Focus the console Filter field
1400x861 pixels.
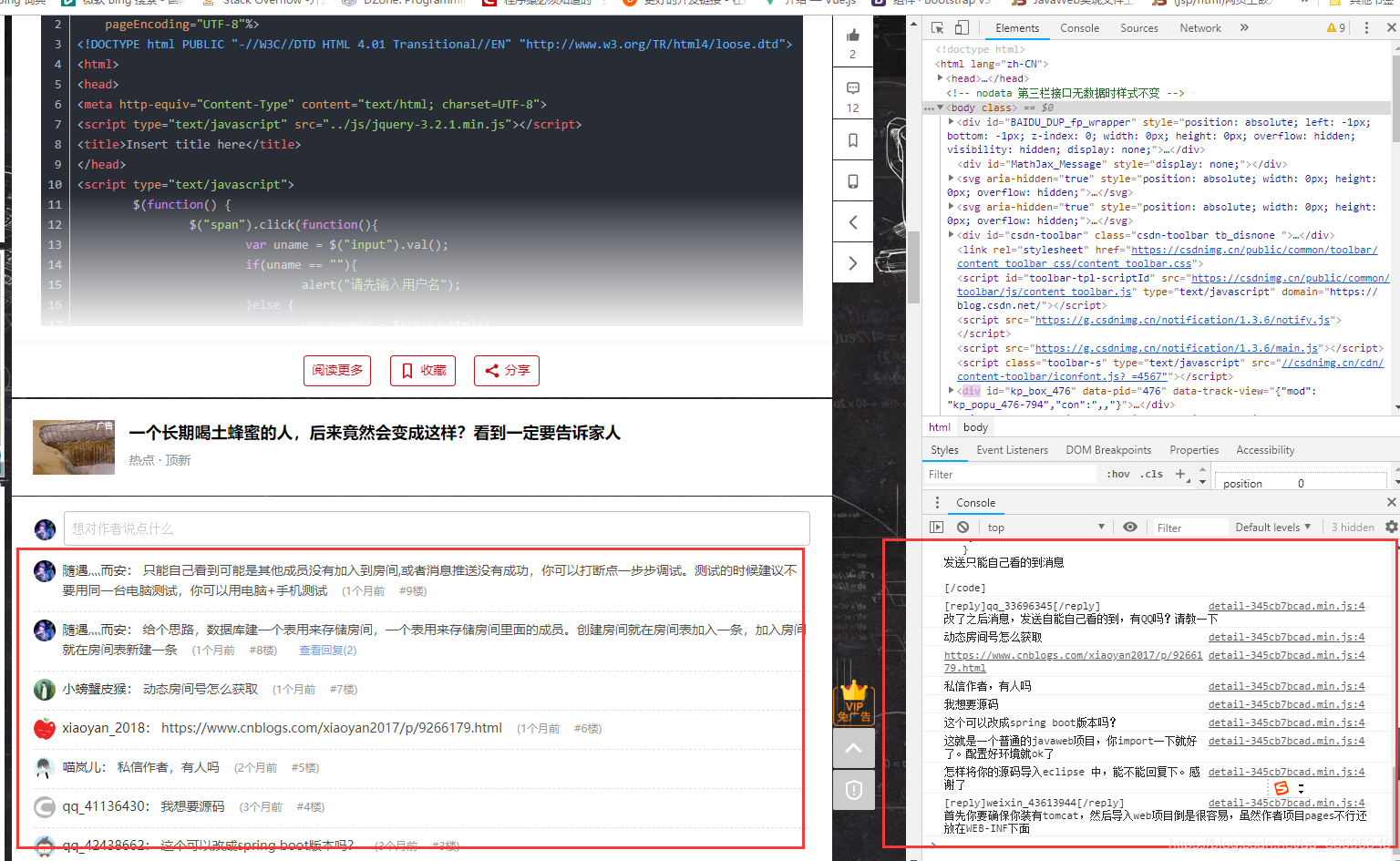tap(1189, 527)
